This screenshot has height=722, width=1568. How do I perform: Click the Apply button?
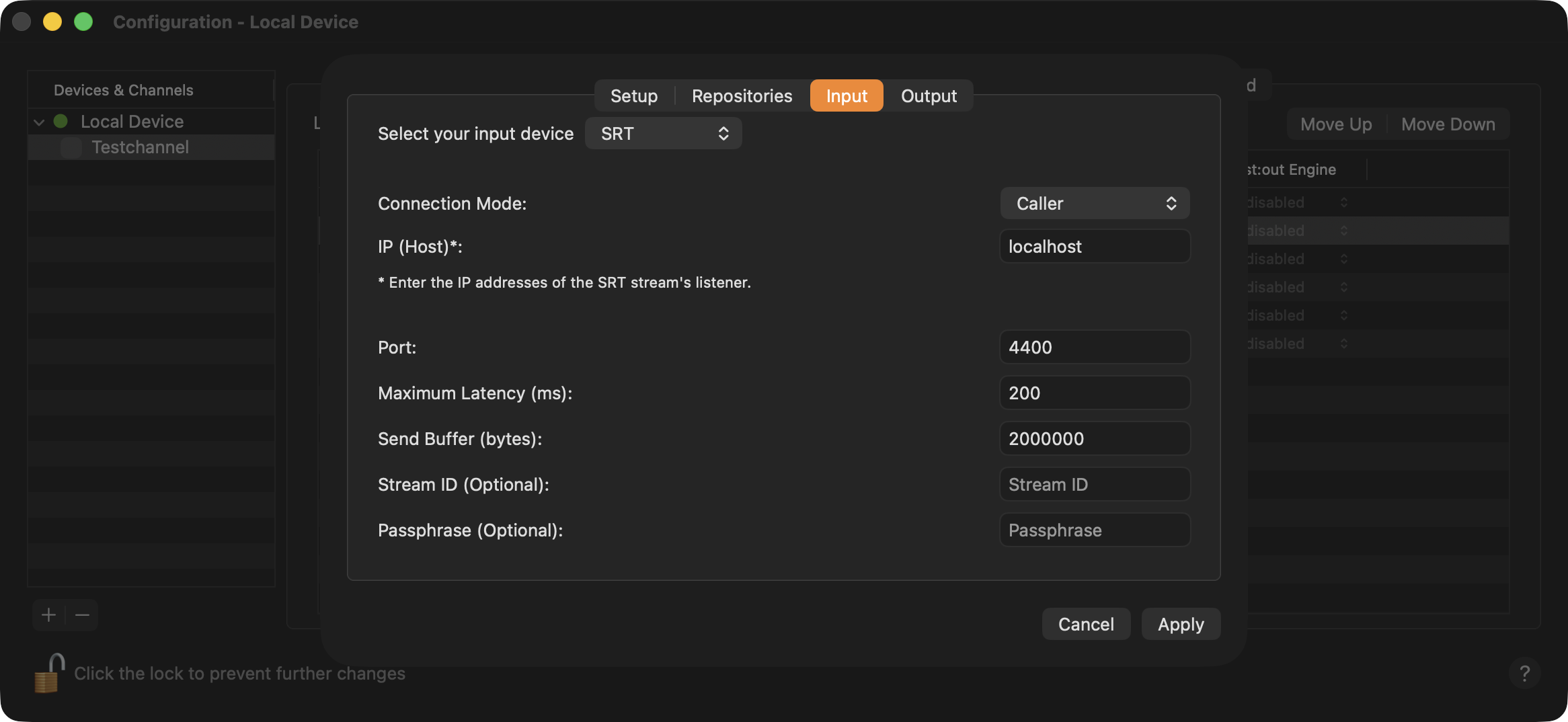coord(1181,624)
